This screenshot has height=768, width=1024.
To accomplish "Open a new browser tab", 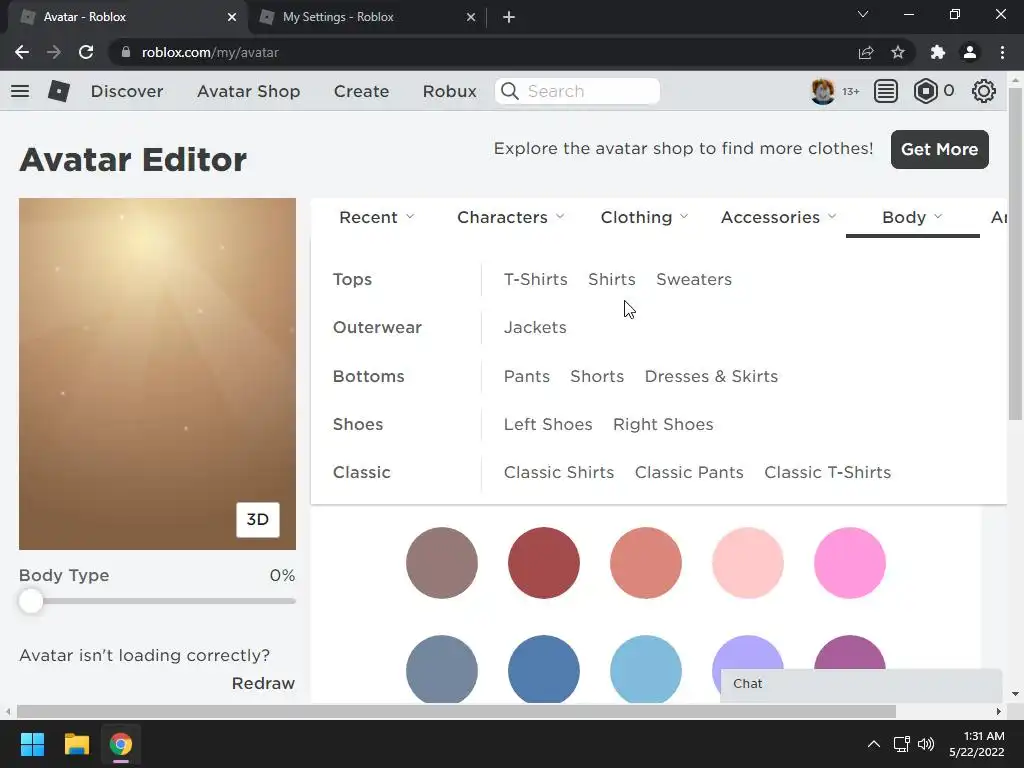I will (x=509, y=17).
